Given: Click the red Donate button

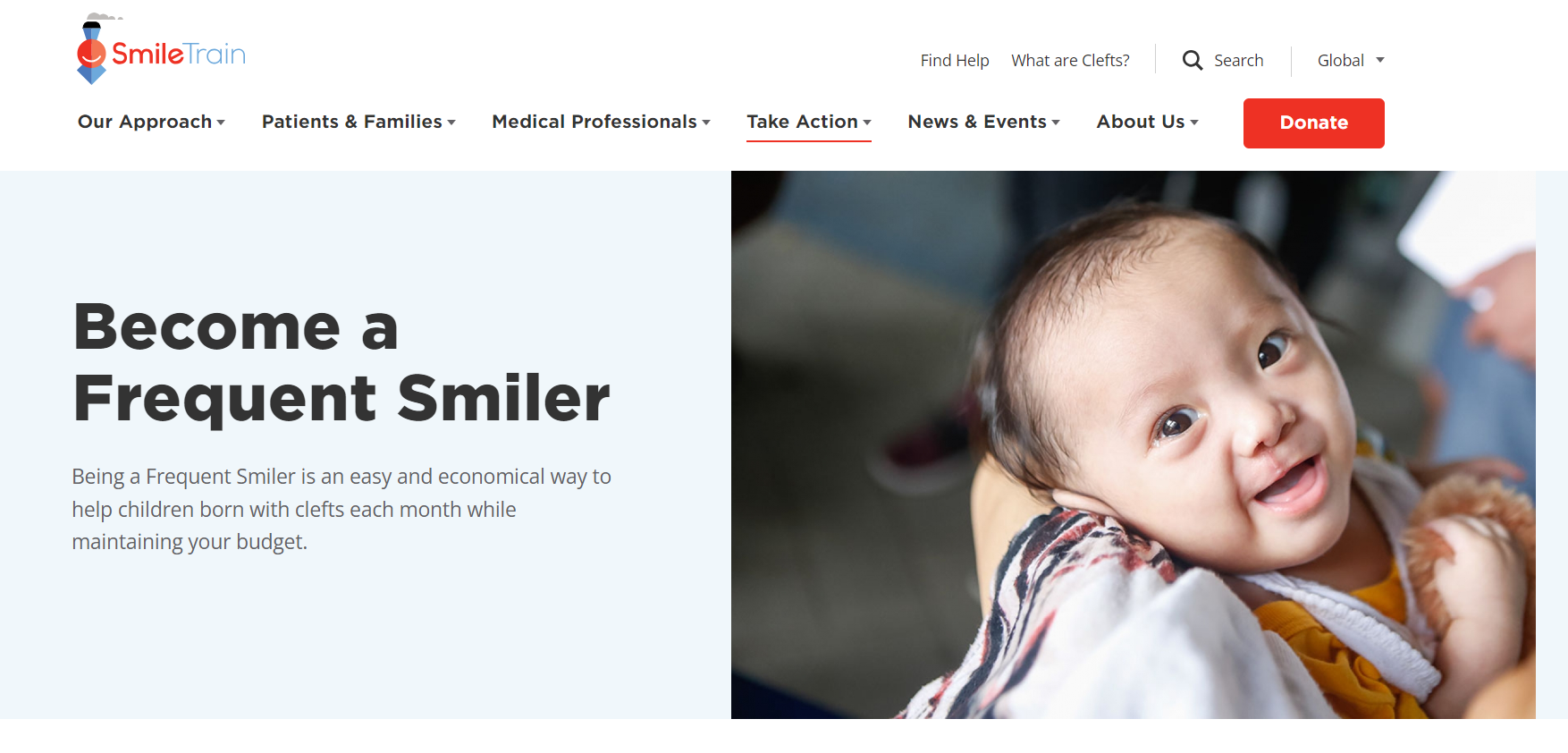Looking at the screenshot, I should tap(1313, 123).
